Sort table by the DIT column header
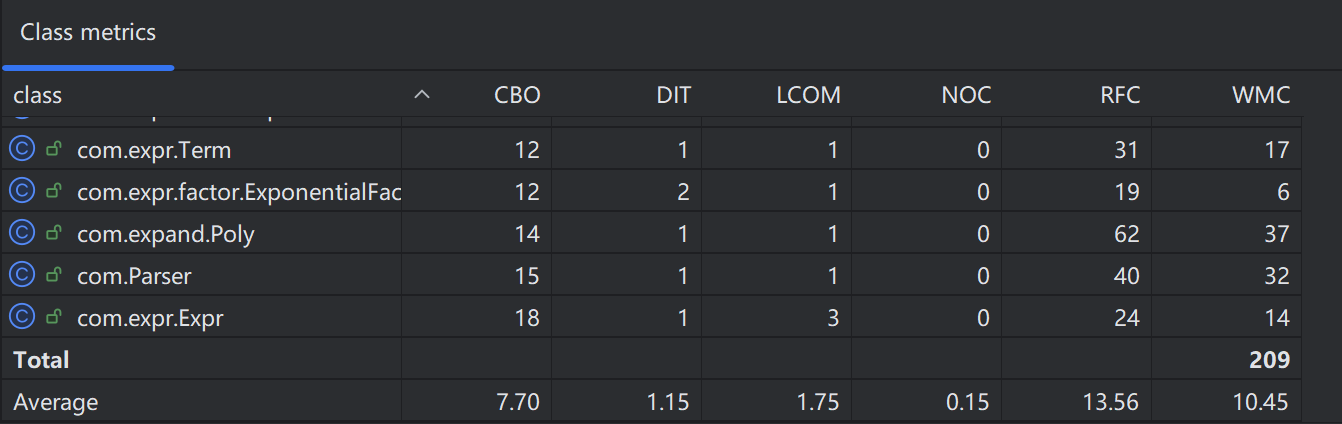Screen dimensions: 1342x424 coord(673,96)
